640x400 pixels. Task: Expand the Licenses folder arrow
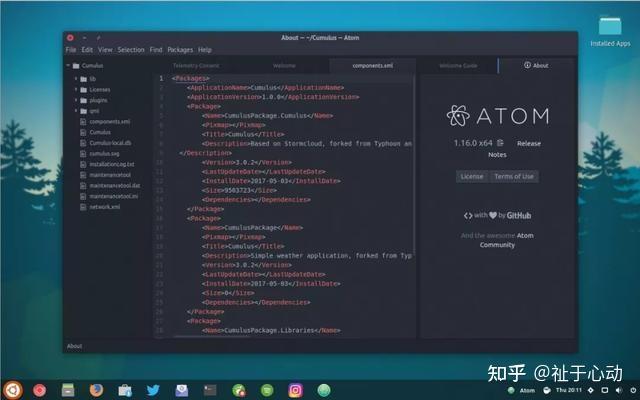point(76,89)
